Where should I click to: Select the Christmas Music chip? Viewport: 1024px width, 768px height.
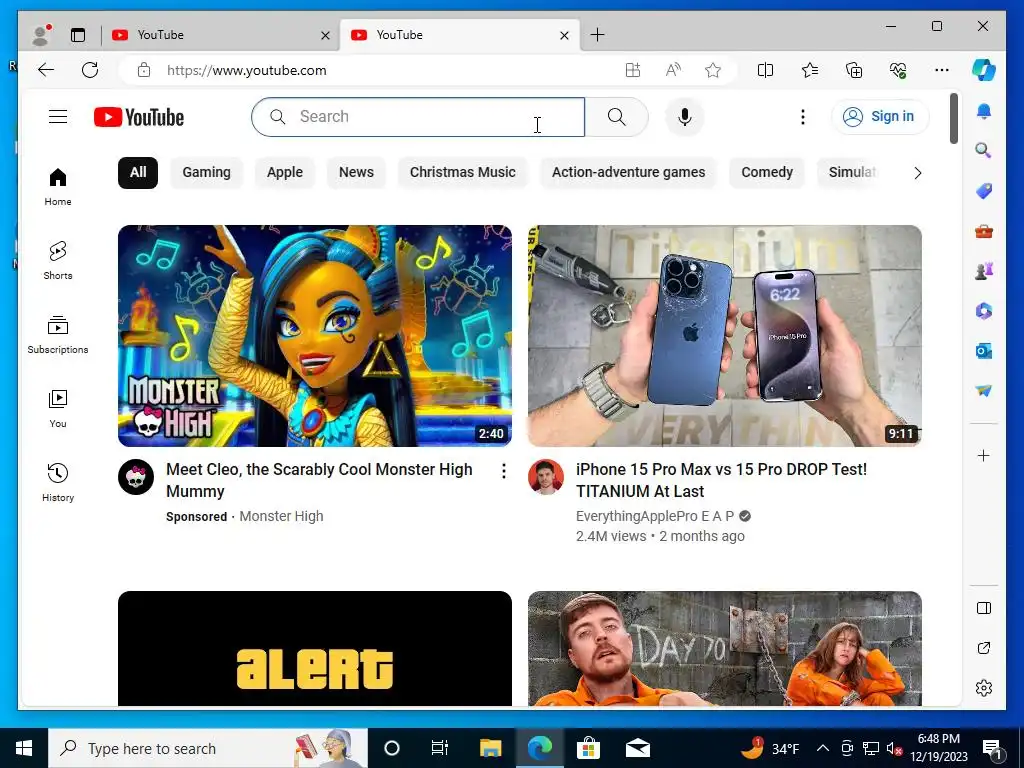[x=462, y=172]
